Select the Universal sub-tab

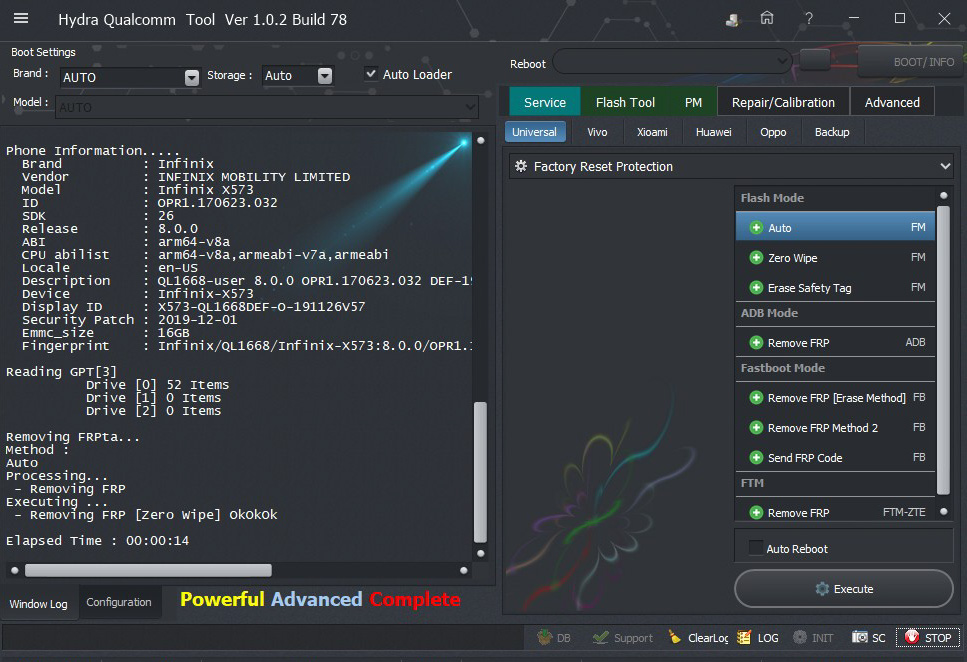tap(535, 132)
